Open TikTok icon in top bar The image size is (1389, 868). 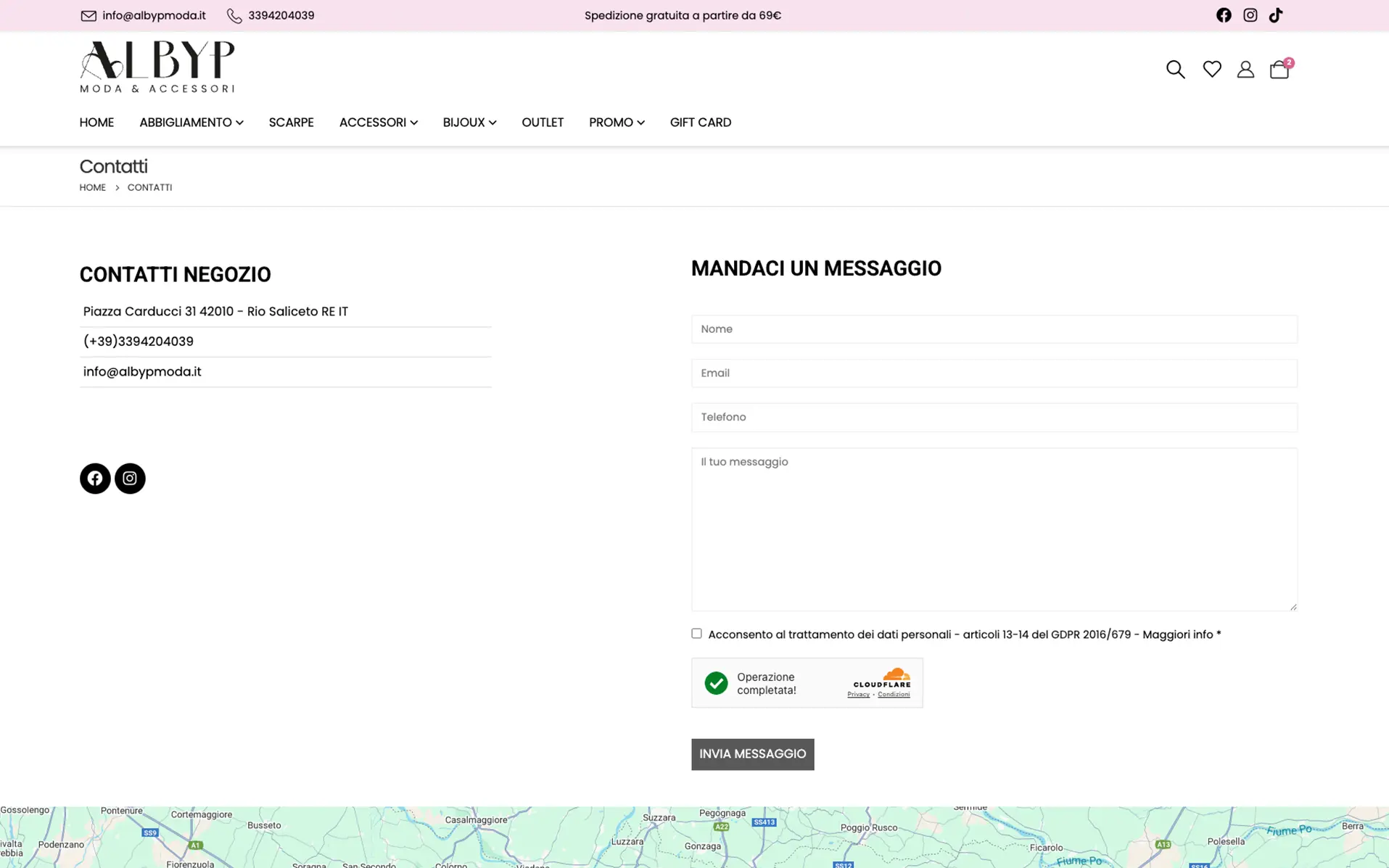coord(1275,15)
